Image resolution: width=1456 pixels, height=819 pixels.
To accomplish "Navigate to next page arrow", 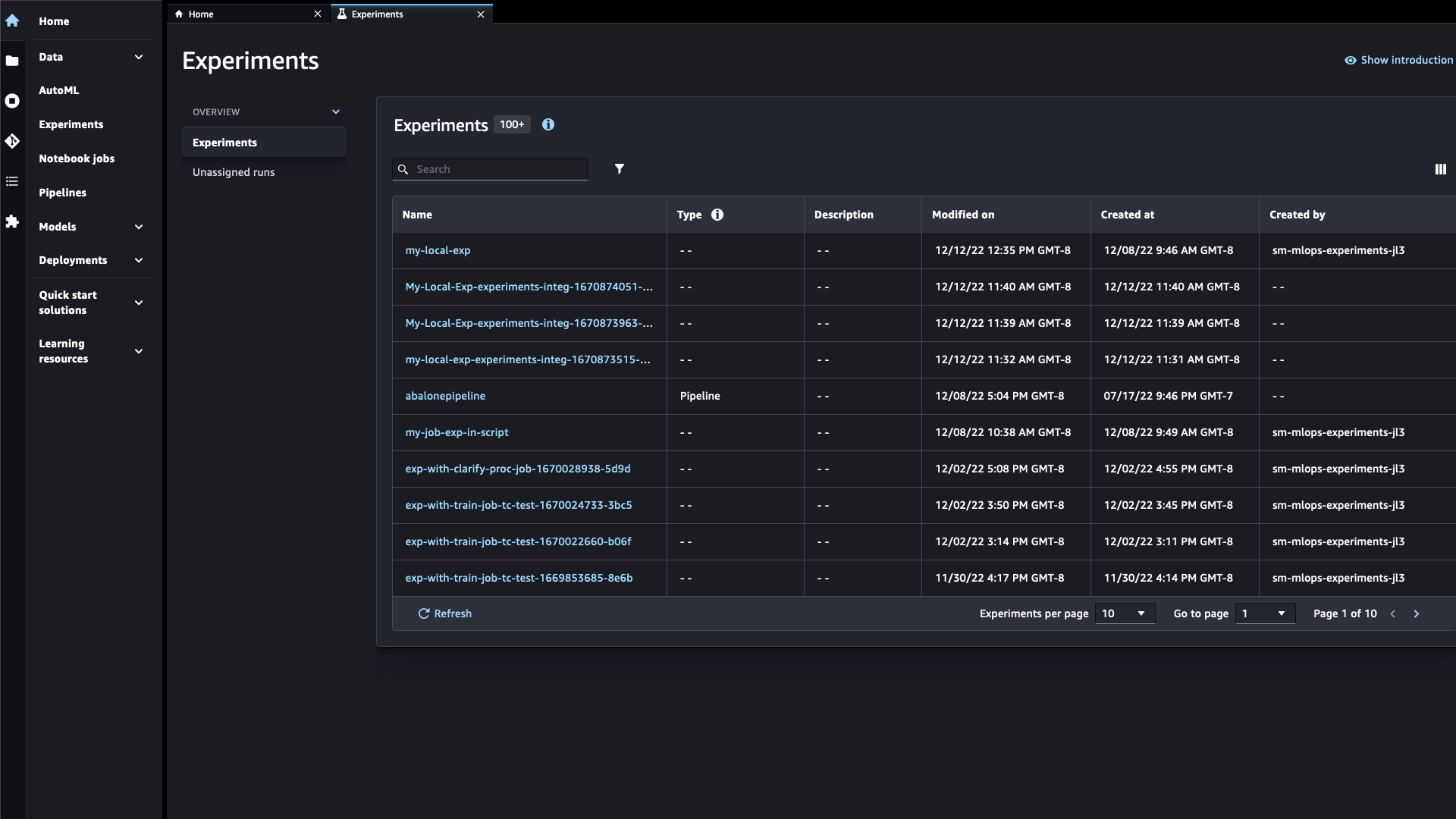I will (x=1417, y=613).
